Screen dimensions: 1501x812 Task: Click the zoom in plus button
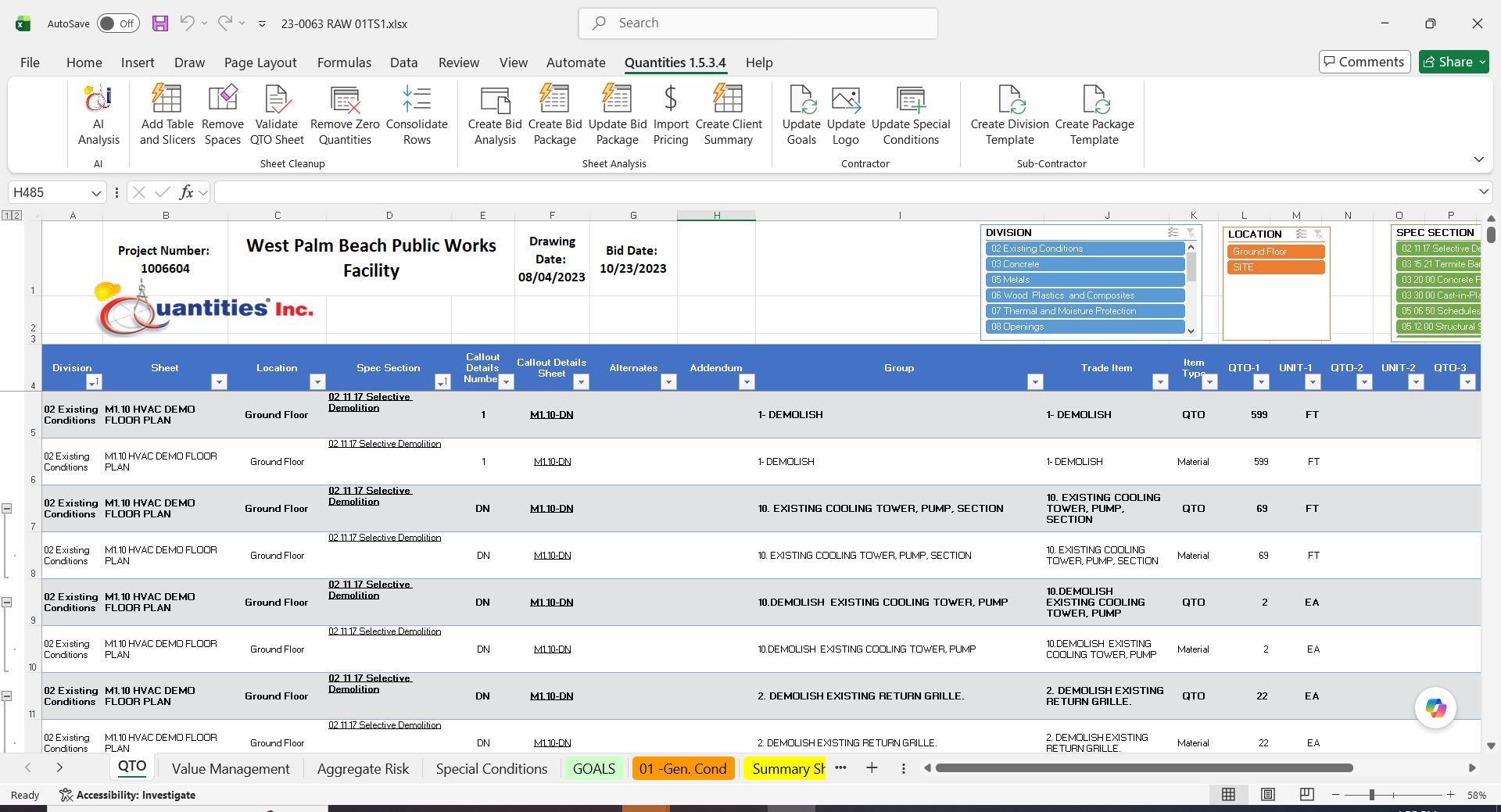1450,795
